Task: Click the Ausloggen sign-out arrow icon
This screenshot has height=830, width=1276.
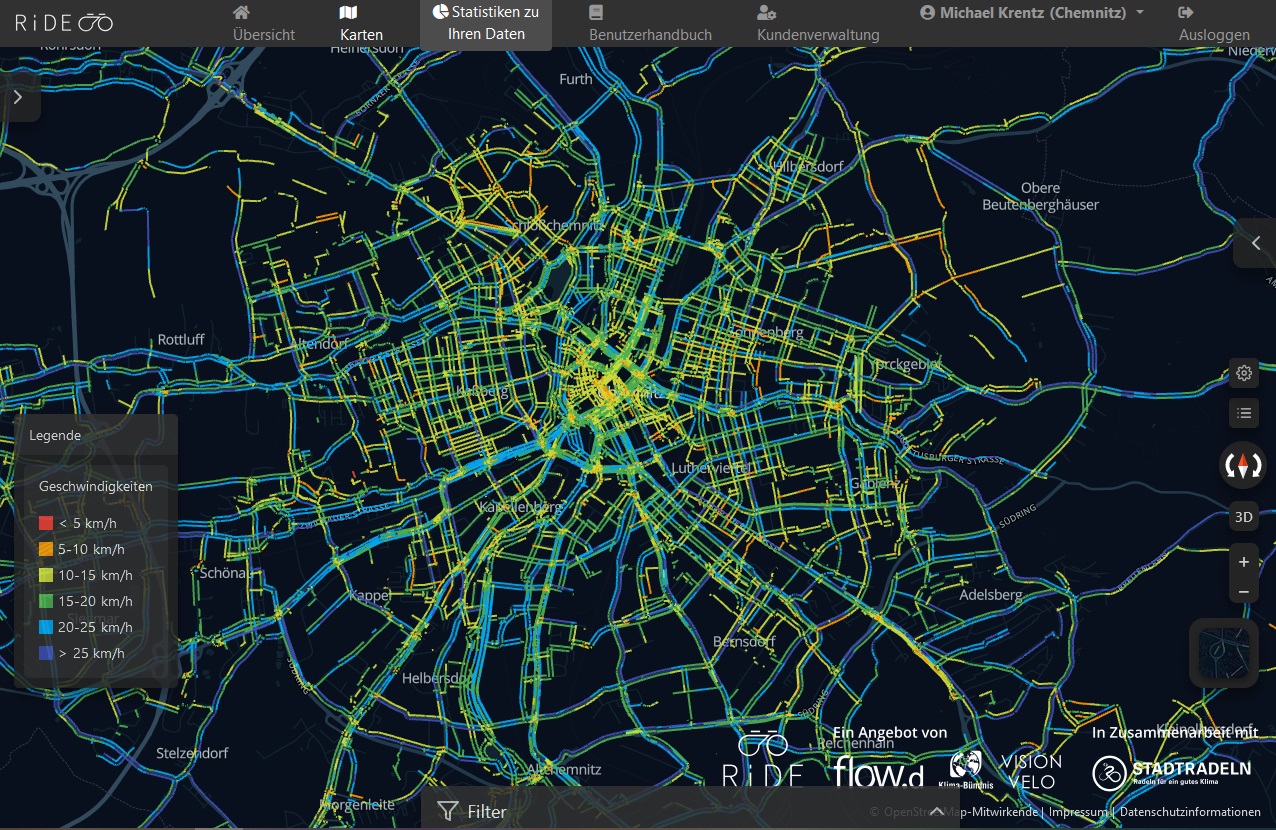Action: (1187, 12)
